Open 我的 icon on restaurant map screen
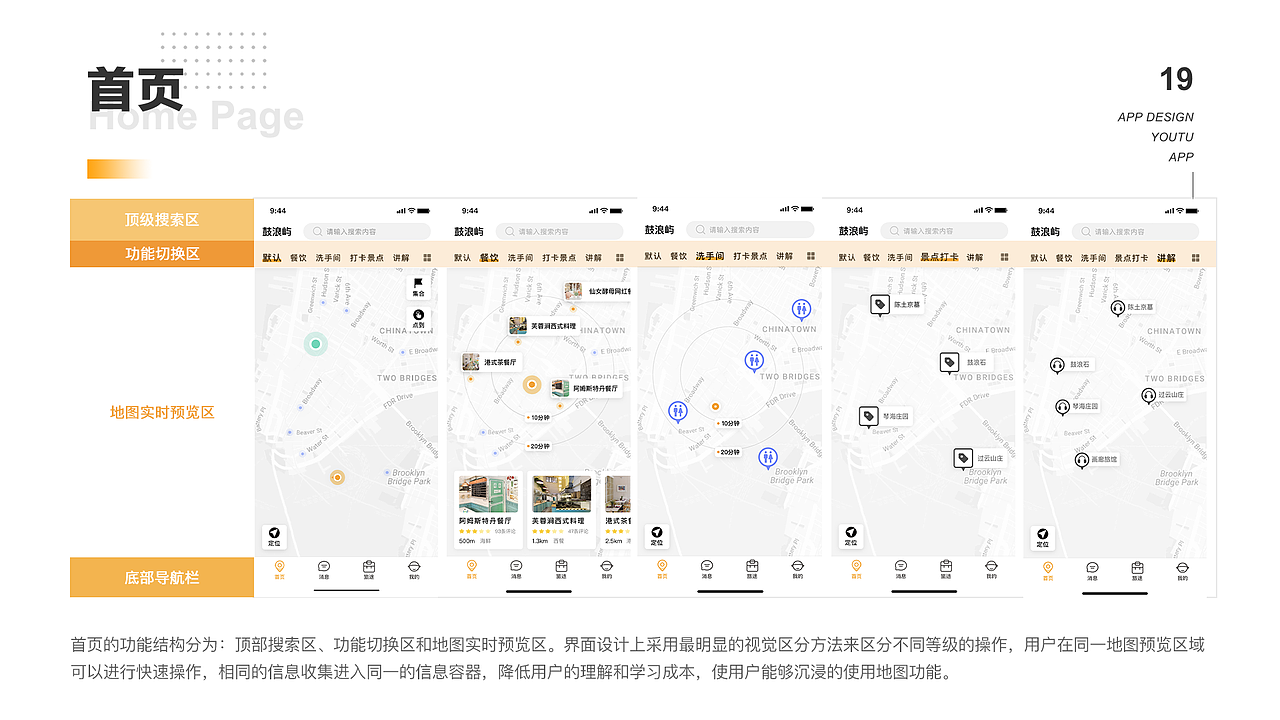This screenshot has width=1280, height=720. pos(606,570)
